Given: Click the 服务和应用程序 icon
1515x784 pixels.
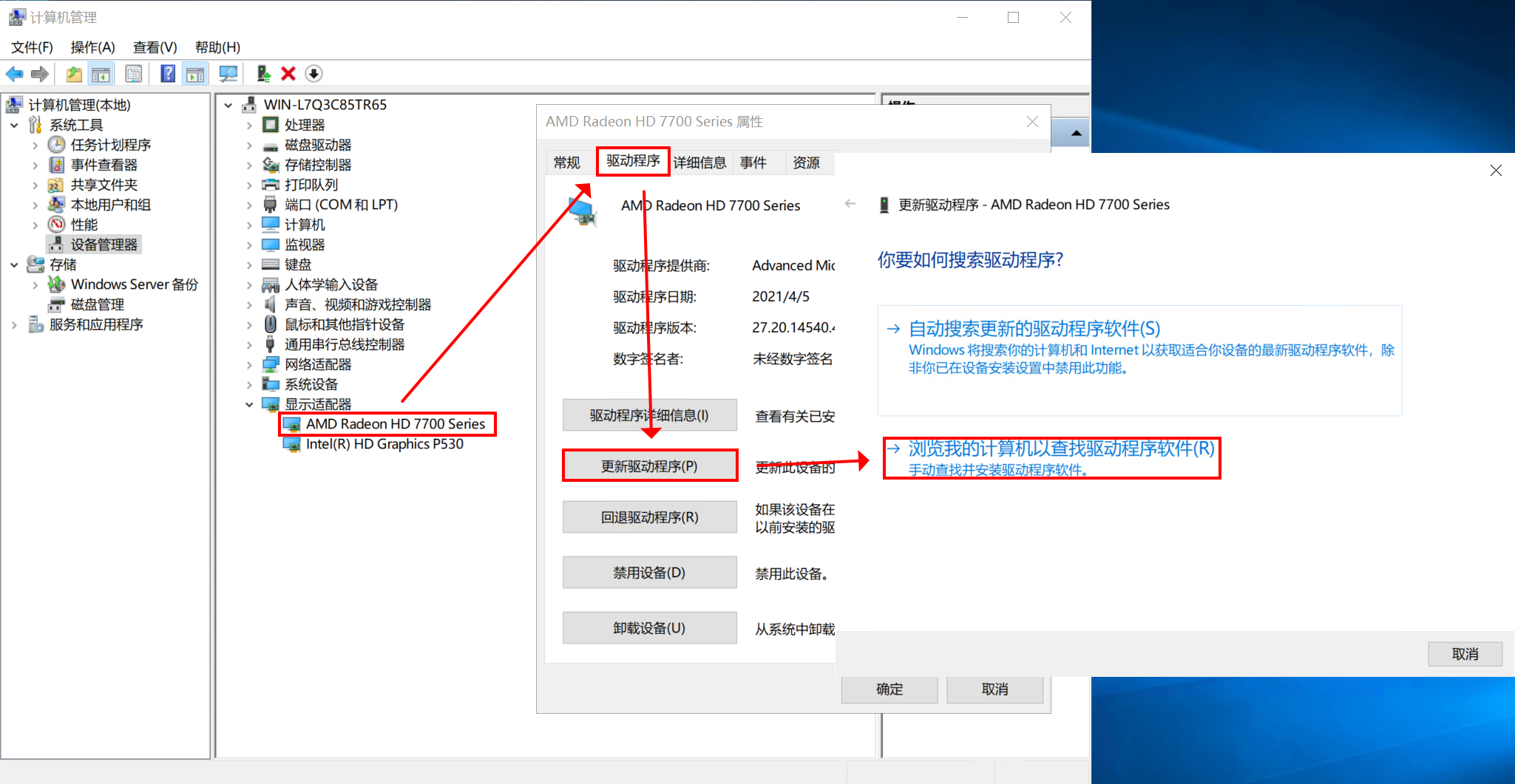Looking at the screenshot, I should 35,324.
